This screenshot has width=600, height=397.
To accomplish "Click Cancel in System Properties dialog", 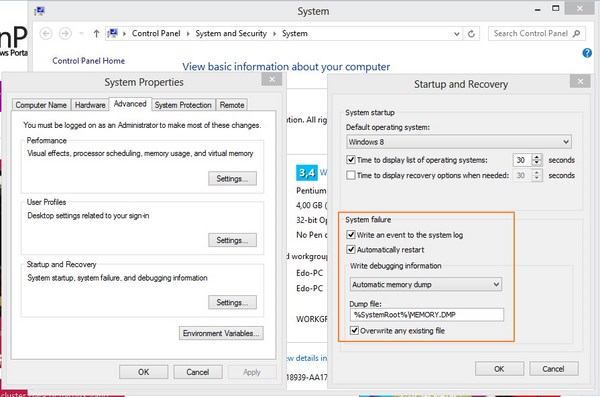I will [198, 372].
